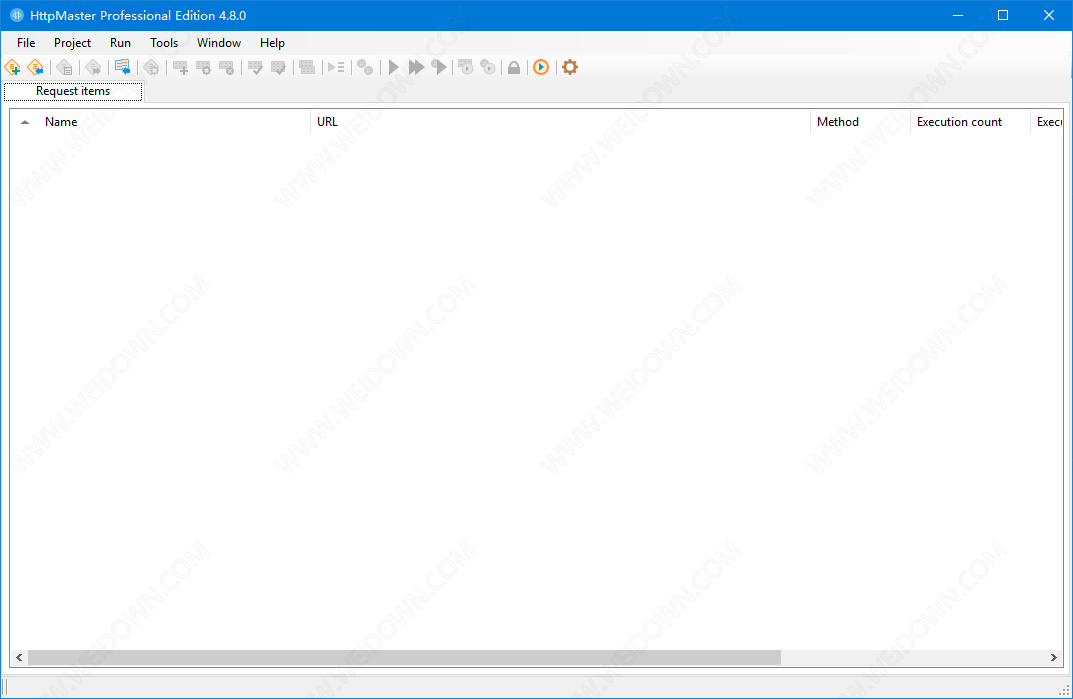Click the horizontal scrollbar left arrow
1073x699 pixels.
tap(19, 657)
